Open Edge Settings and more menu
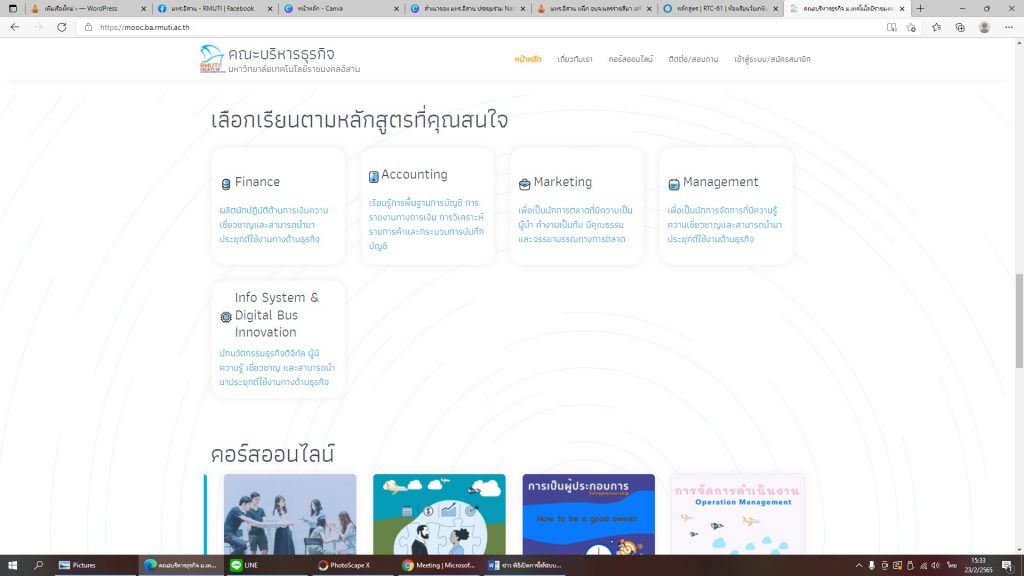The image size is (1024, 576). pyautogui.click(x=1008, y=27)
